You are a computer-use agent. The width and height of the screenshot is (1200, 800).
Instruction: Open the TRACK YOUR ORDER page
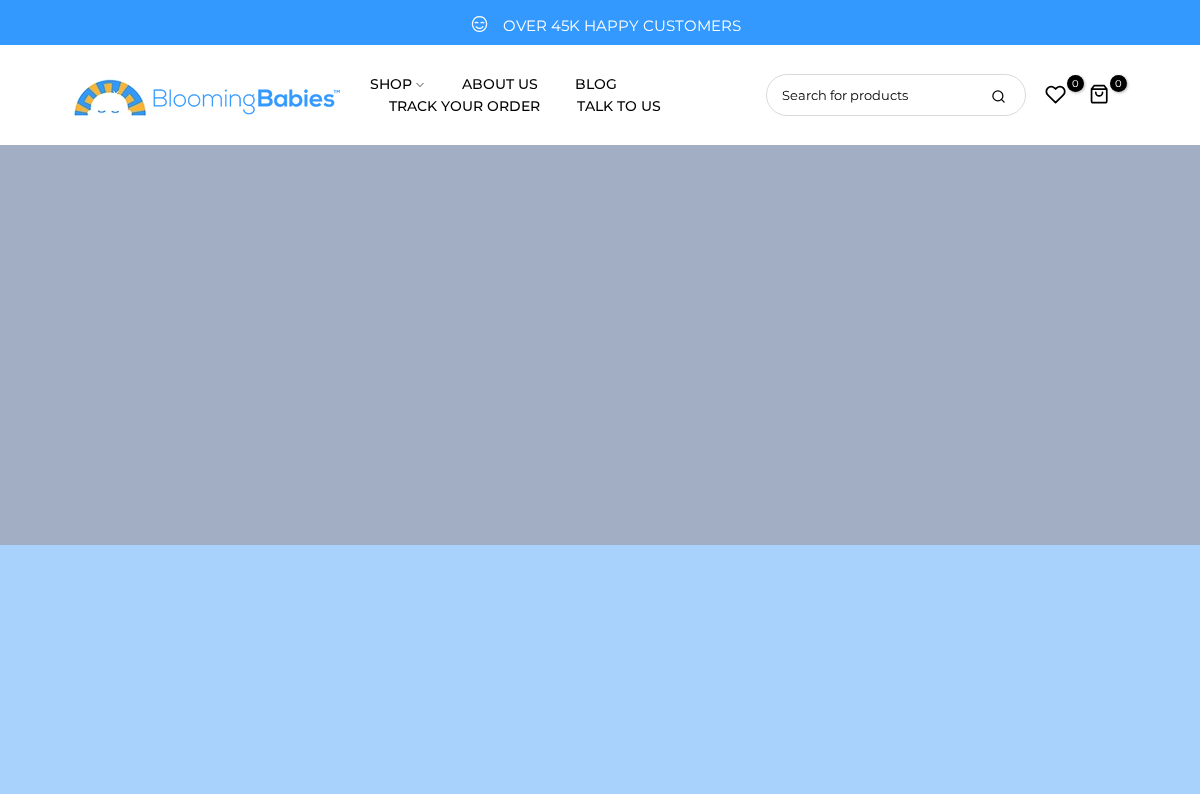464,106
